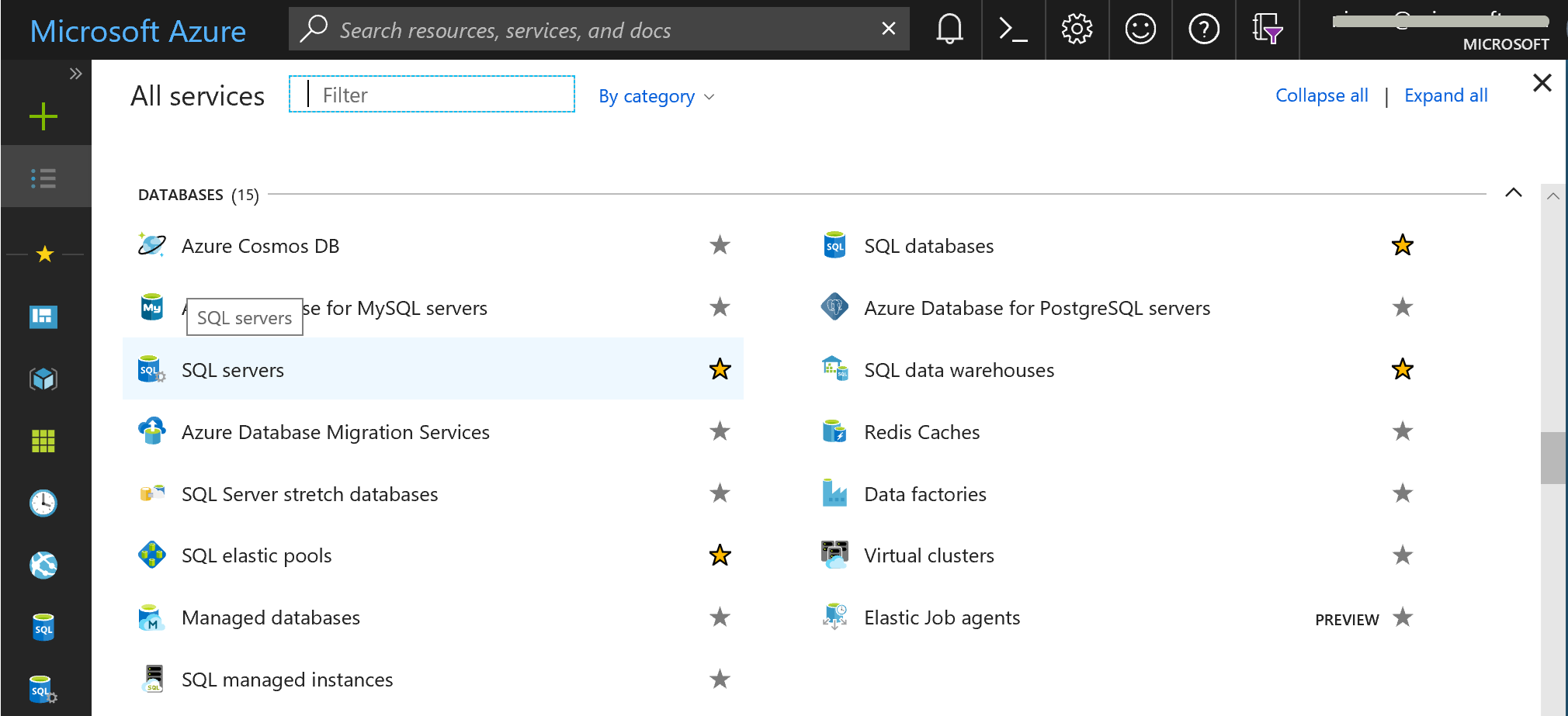
Task: Open portal settings gear
Action: (1077, 30)
